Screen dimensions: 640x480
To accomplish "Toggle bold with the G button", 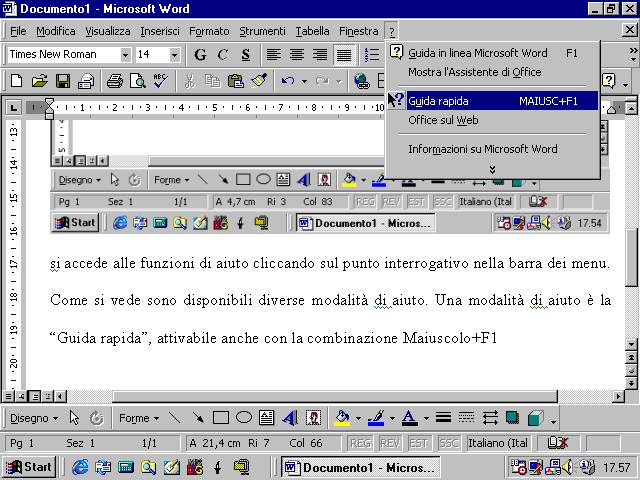I will click(200, 55).
